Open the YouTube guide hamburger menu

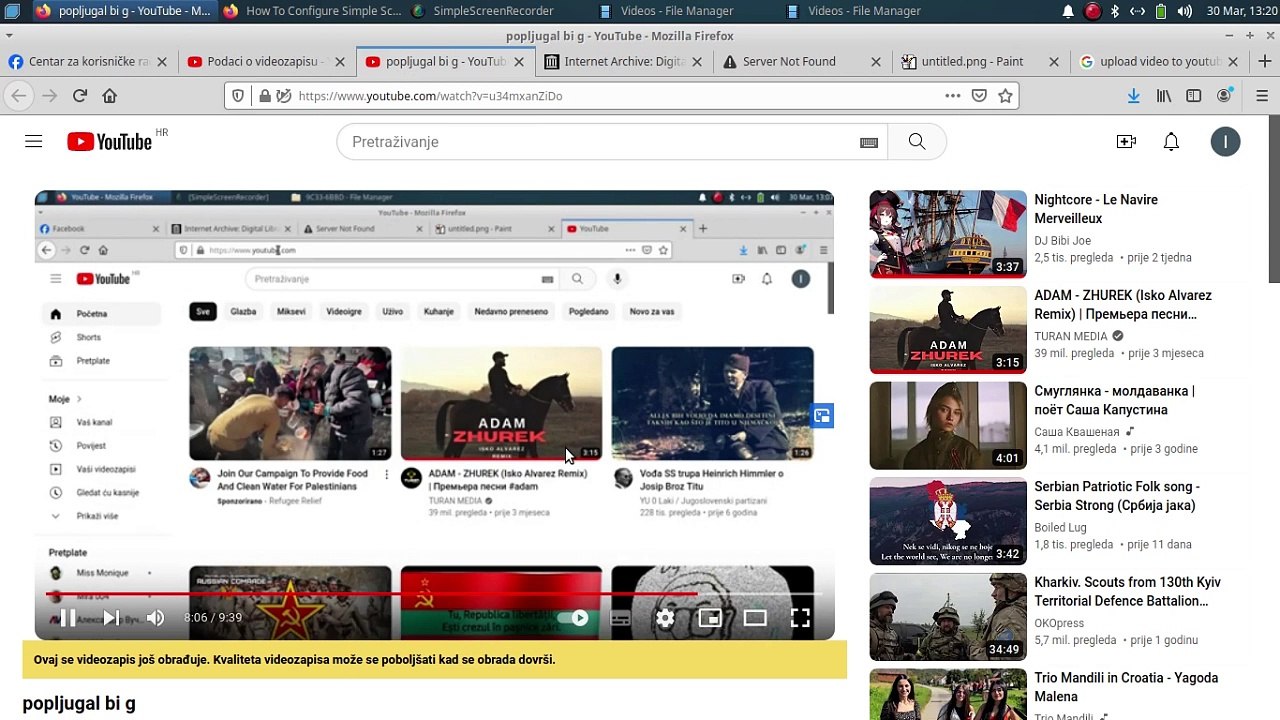(x=34, y=142)
